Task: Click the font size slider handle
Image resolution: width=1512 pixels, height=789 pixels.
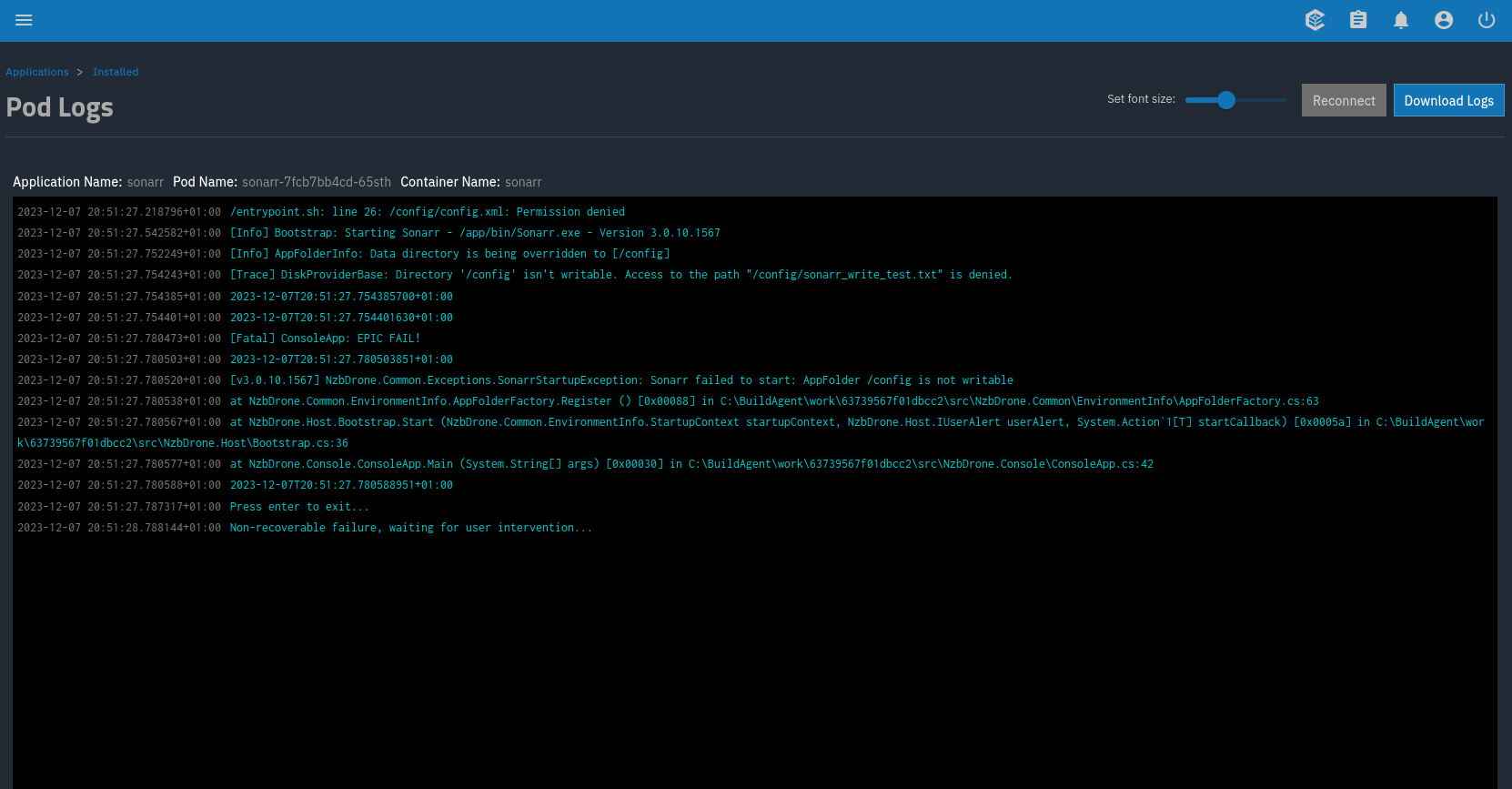Action: point(1226,100)
